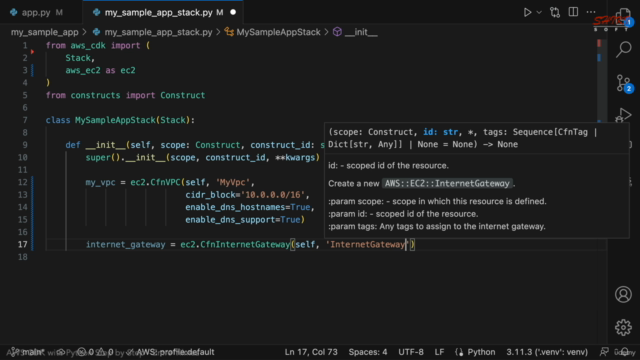Click super().__init__ call on line 10

[x=126, y=157]
